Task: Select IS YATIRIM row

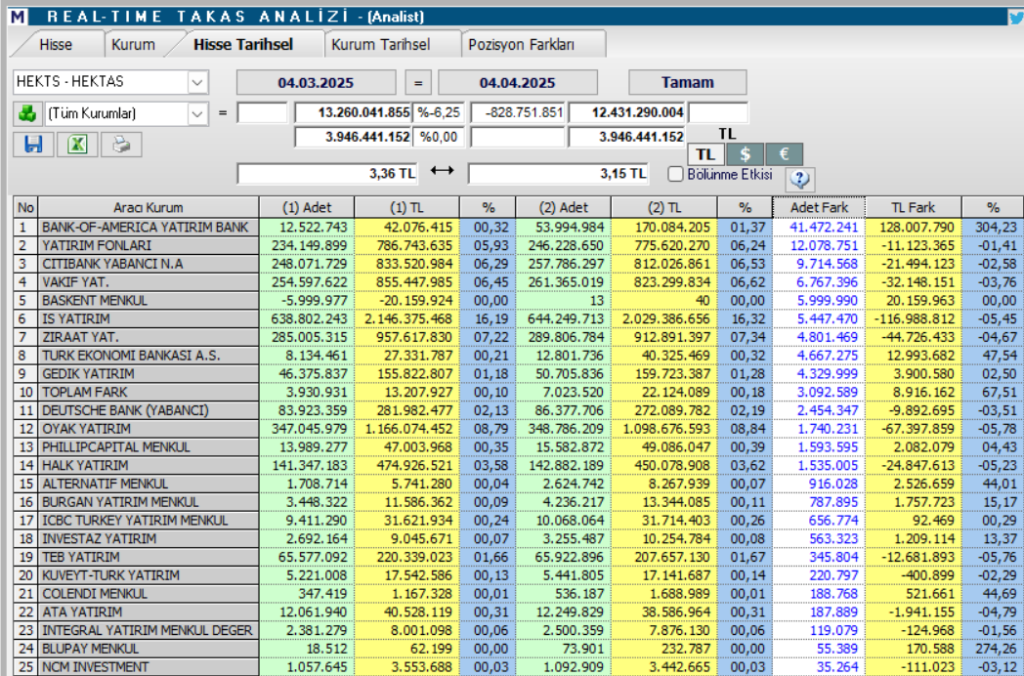Action: pyautogui.click(x=519, y=319)
